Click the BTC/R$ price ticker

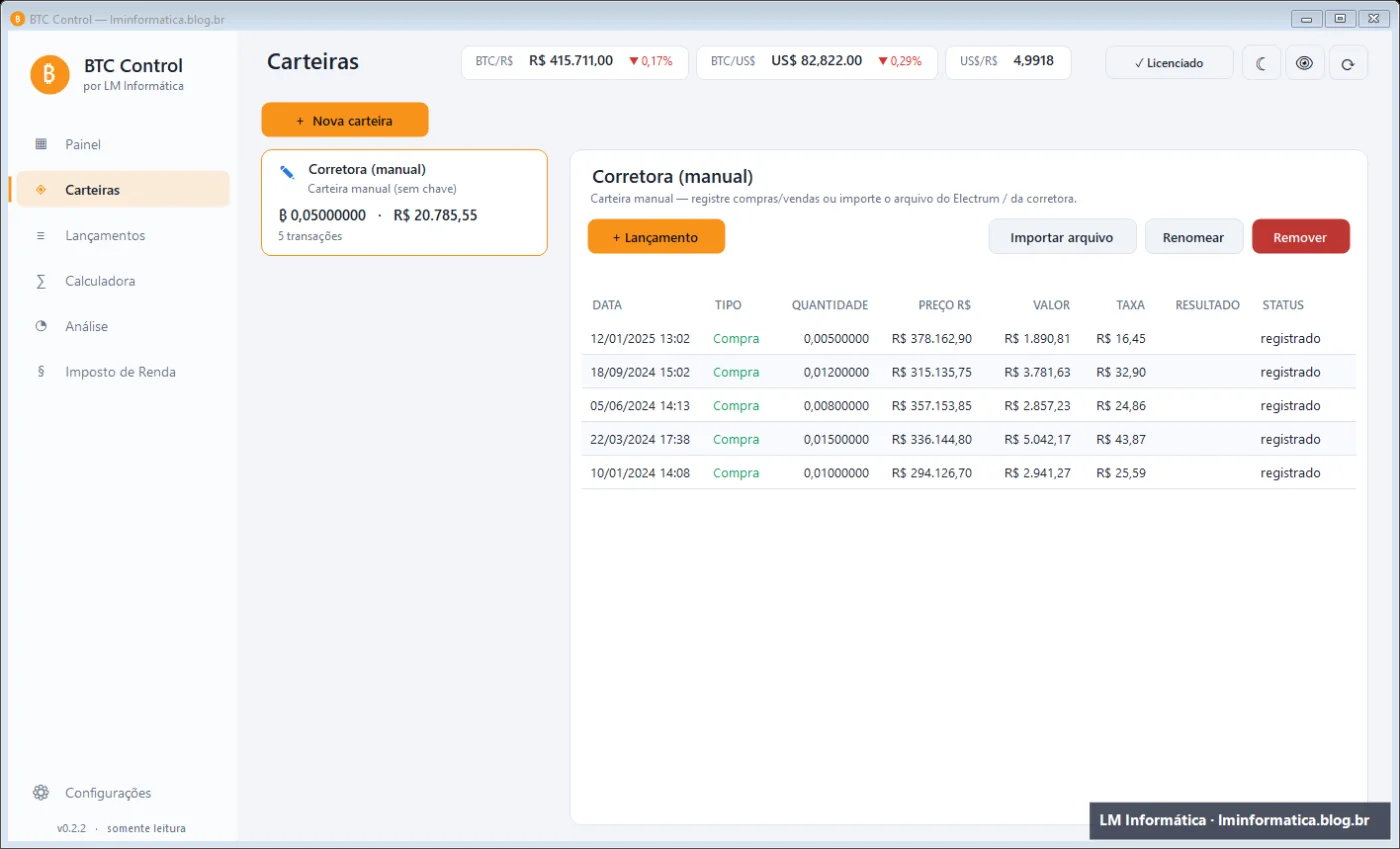(x=575, y=62)
